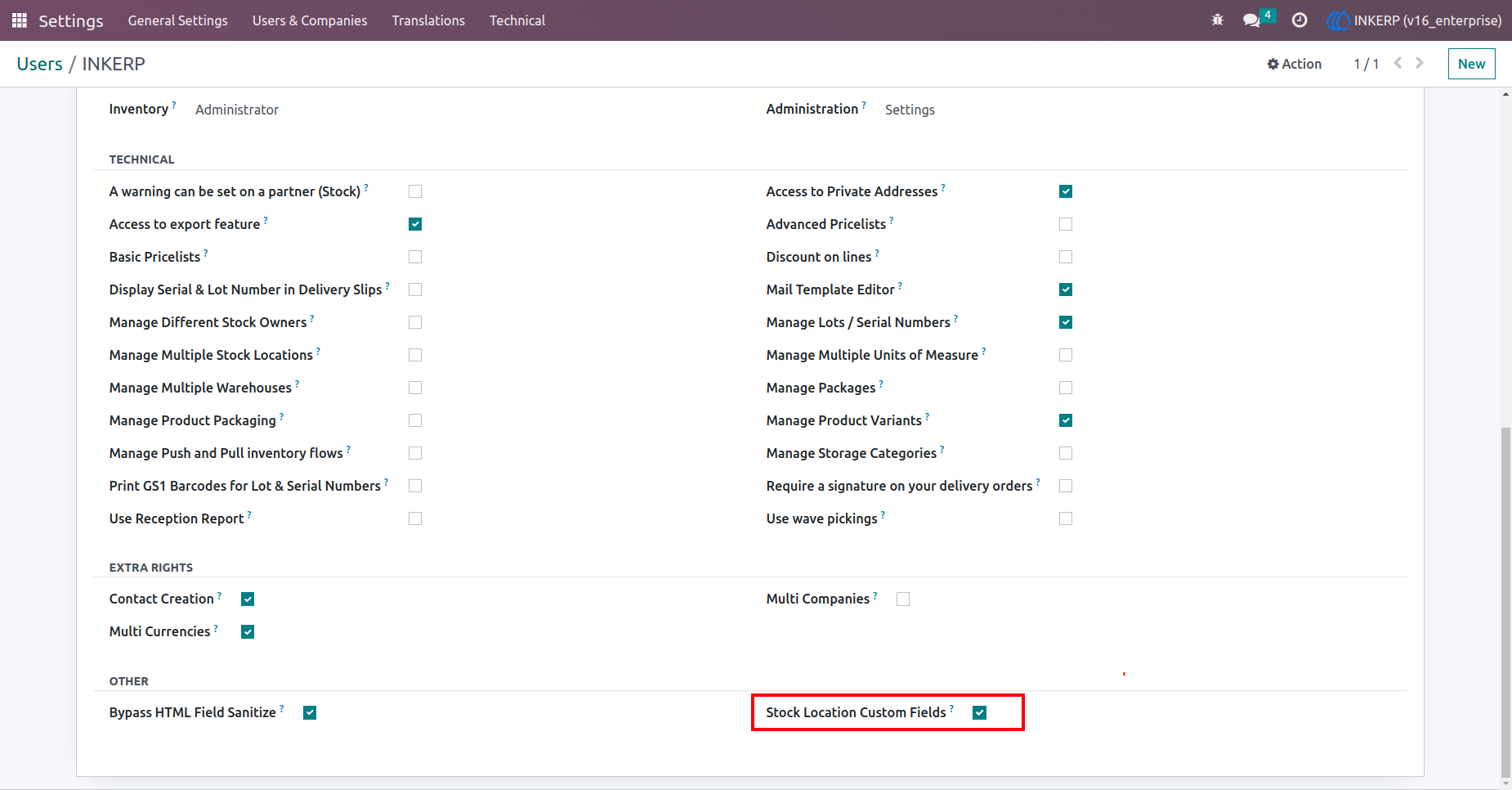The width and height of the screenshot is (1512, 790).
Task: Open Inventory Administrator selection field
Action: click(237, 110)
